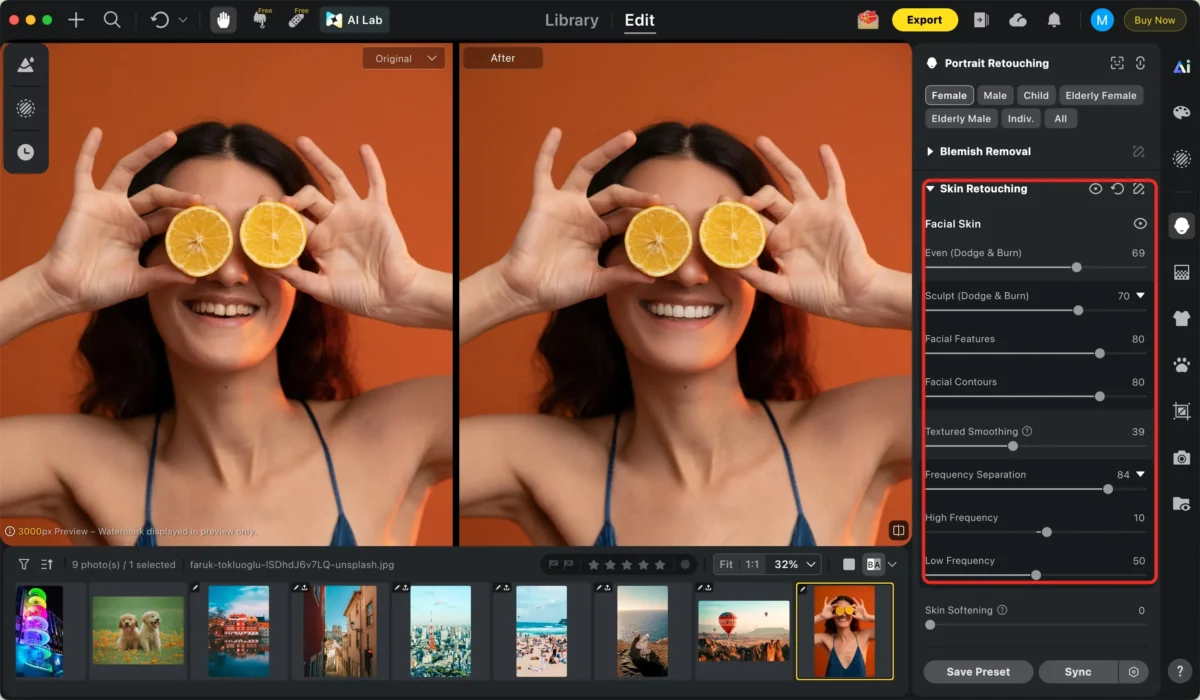Image resolution: width=1200 pixels, height=700 pixels.
Task: Open the clothing retouch sidebar icon
Action: (x=1181, y=319)
